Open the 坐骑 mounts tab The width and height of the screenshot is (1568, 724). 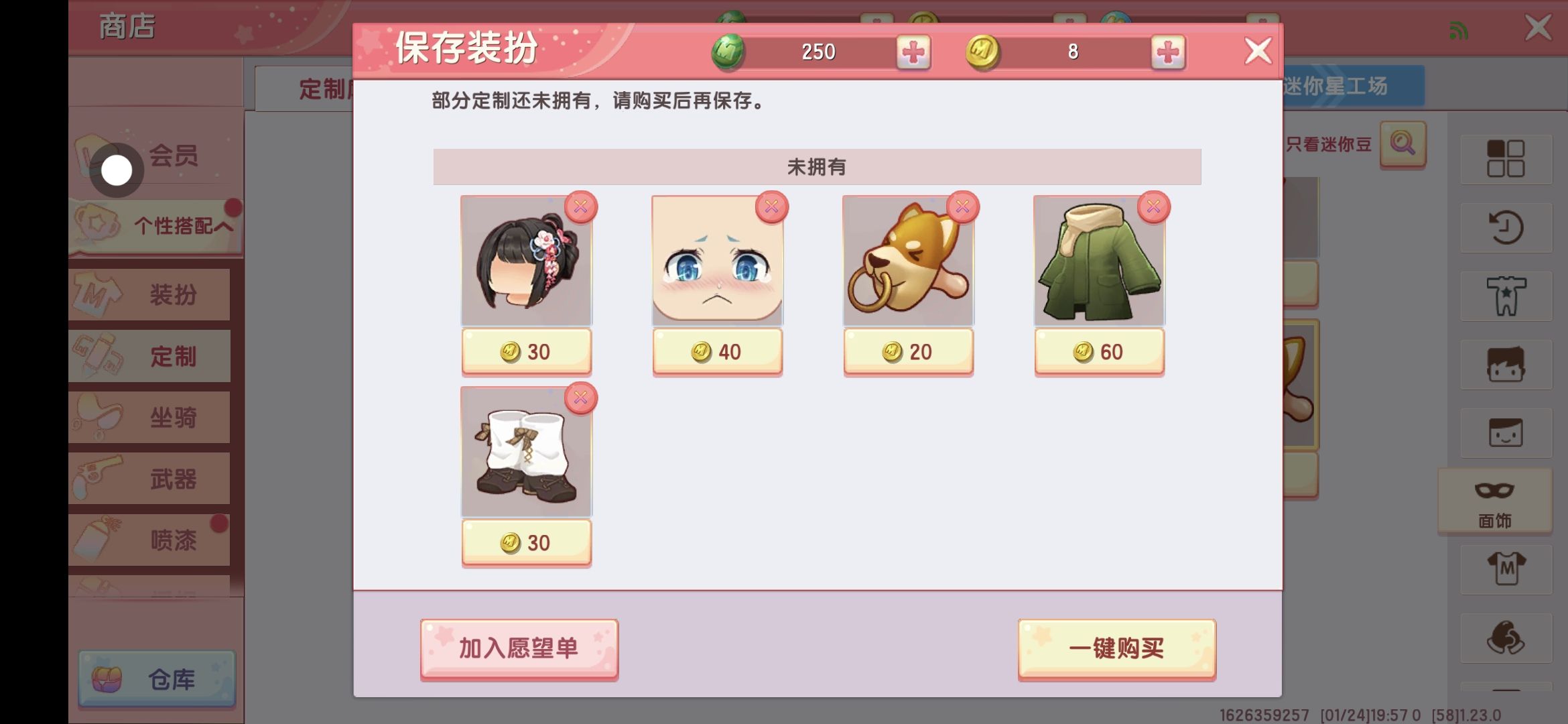[149, 418]
